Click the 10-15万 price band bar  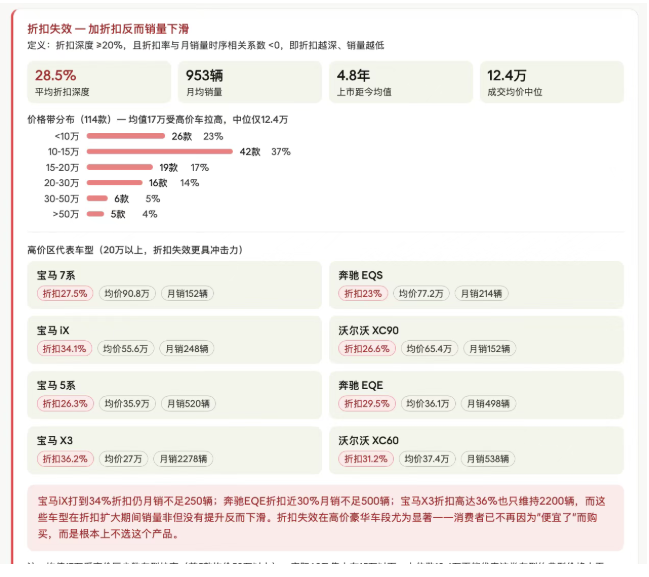click(159, 151)
